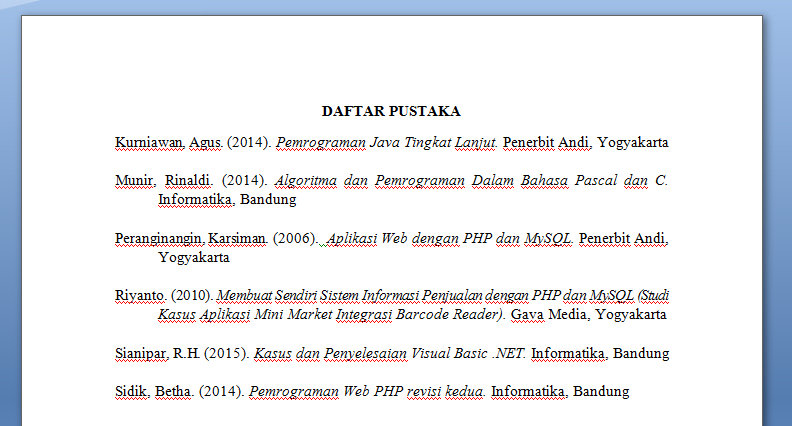This screenshot has height=426, width=792.
Task: Click the year "(2010)"
Action: coord(192,295)
